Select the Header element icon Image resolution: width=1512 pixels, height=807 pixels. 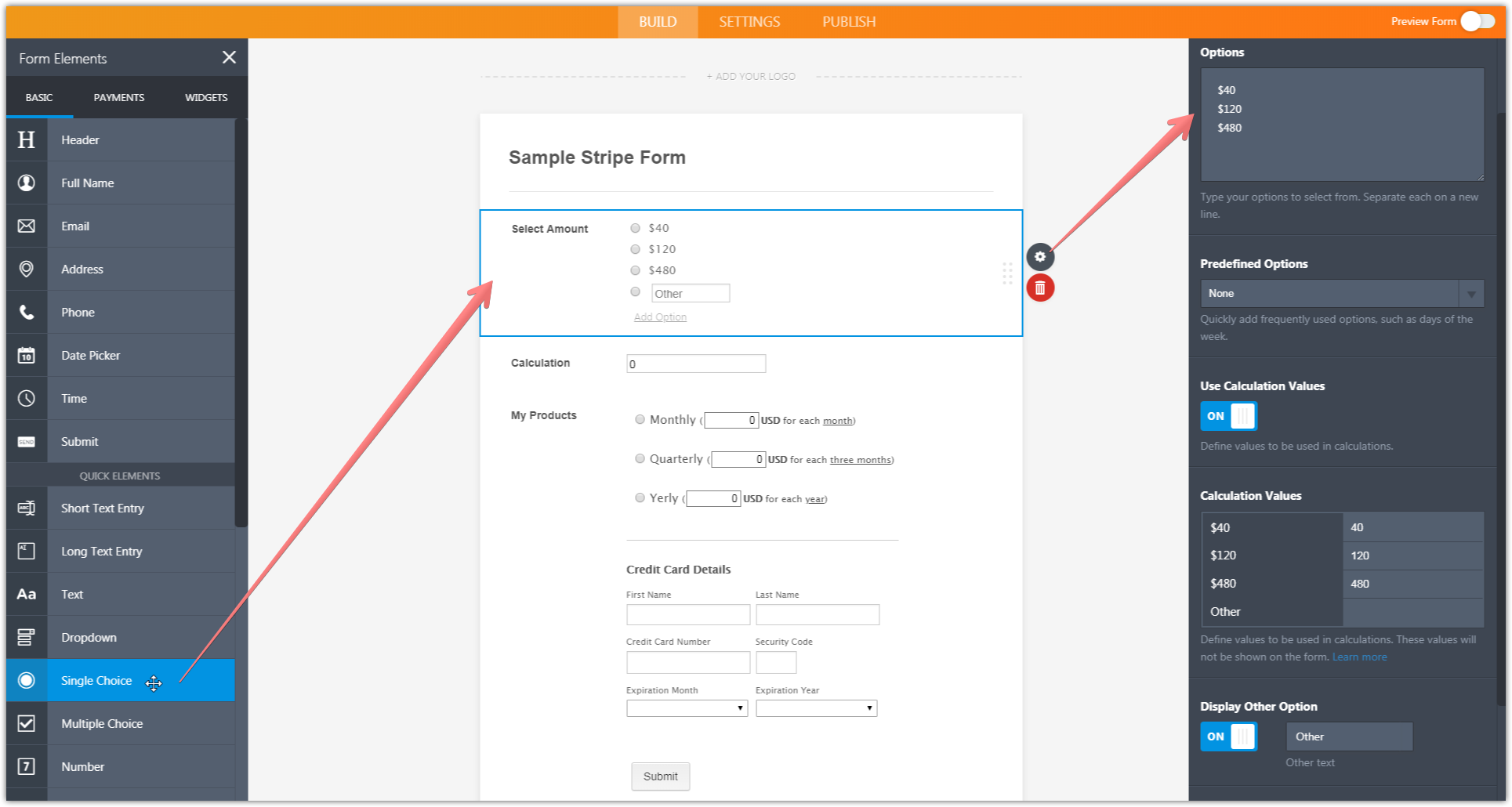coord(27,139)
